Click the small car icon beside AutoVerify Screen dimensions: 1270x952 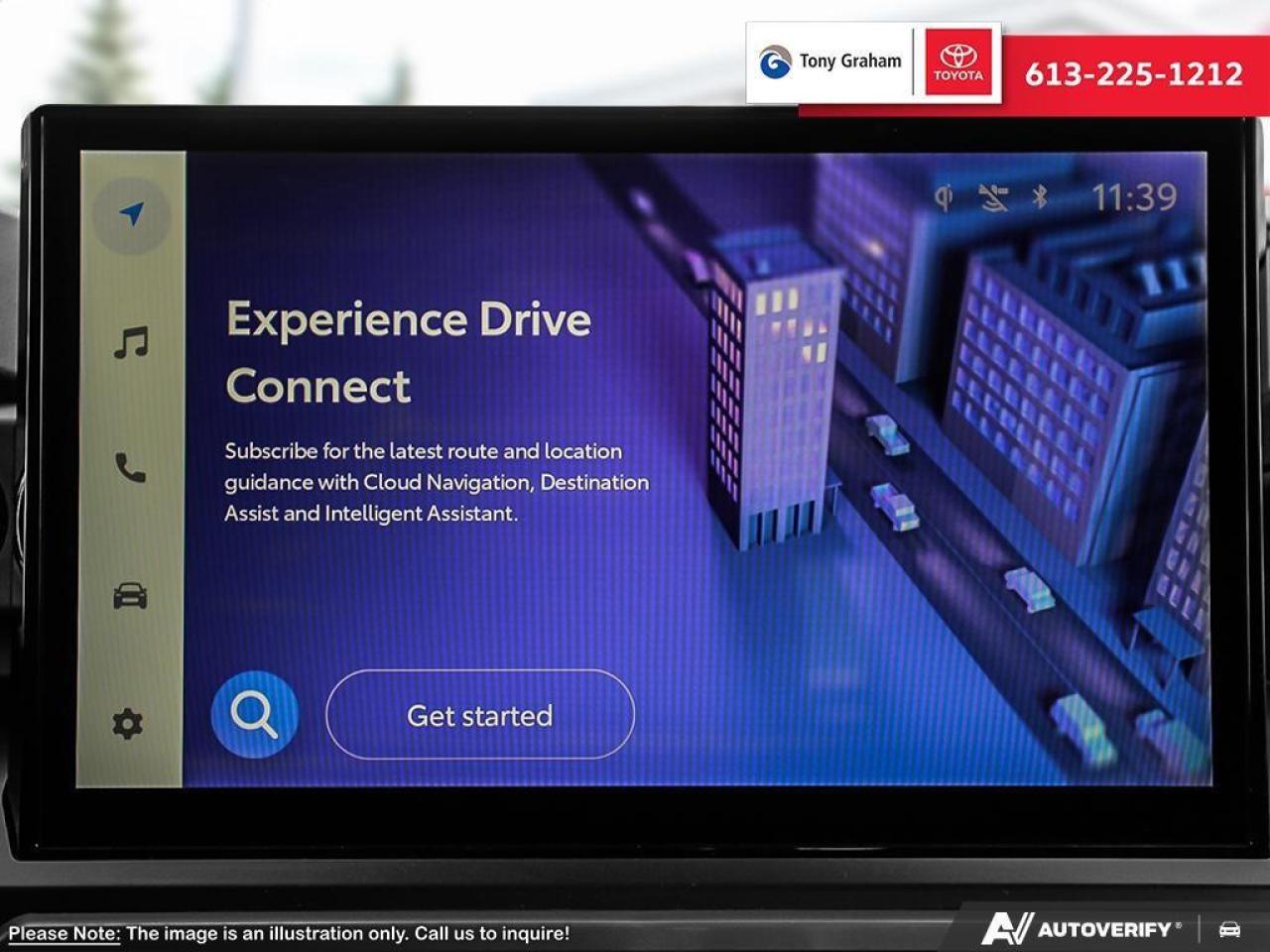click(x=1229, y=929)
